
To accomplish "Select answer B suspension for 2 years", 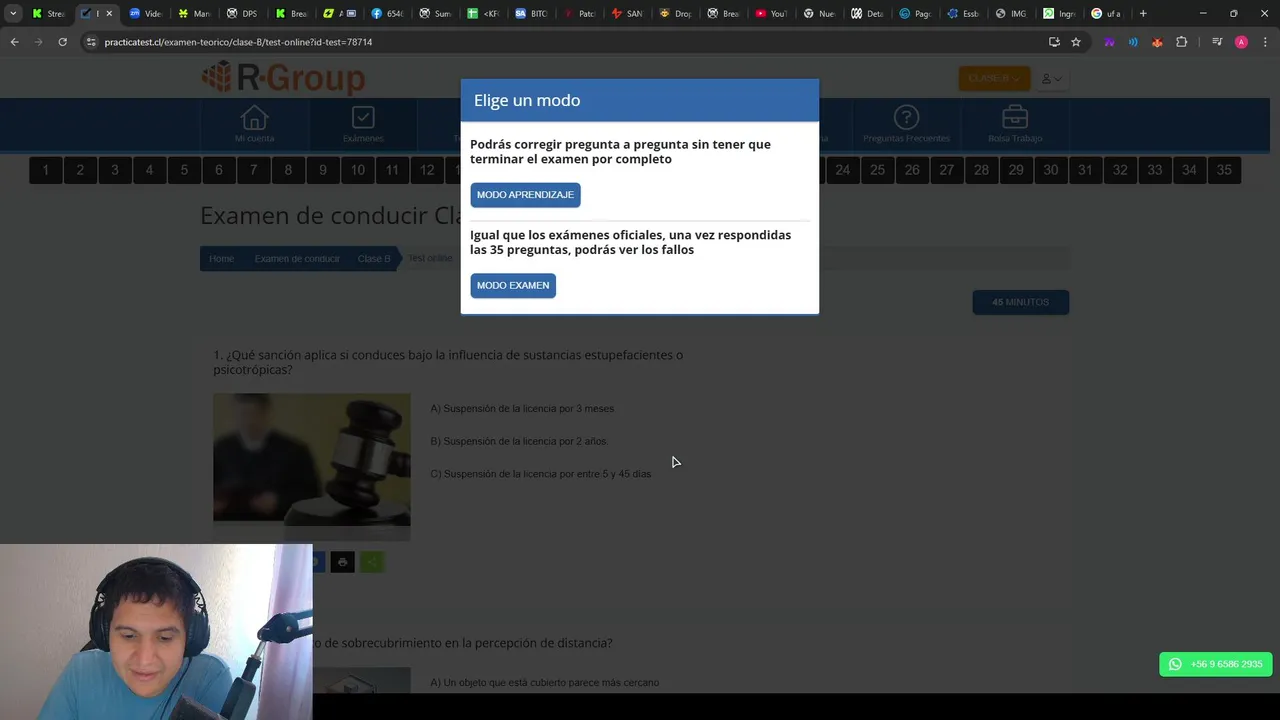I will 519,441.
